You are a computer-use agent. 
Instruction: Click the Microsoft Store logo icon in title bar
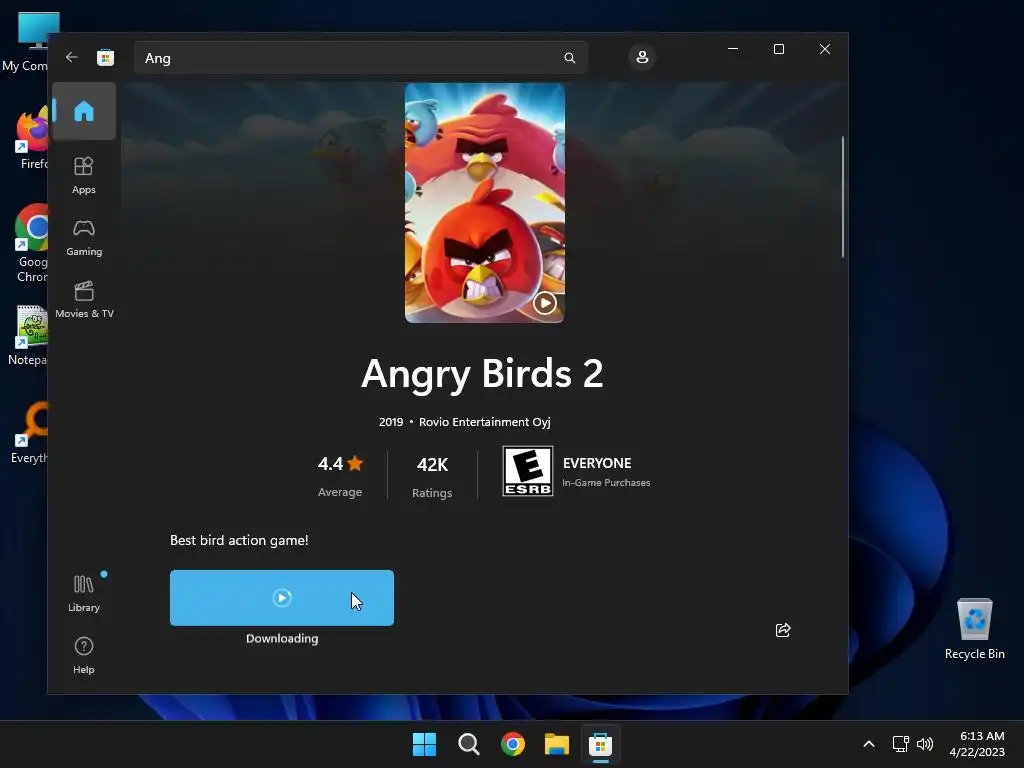pos(105,57)
